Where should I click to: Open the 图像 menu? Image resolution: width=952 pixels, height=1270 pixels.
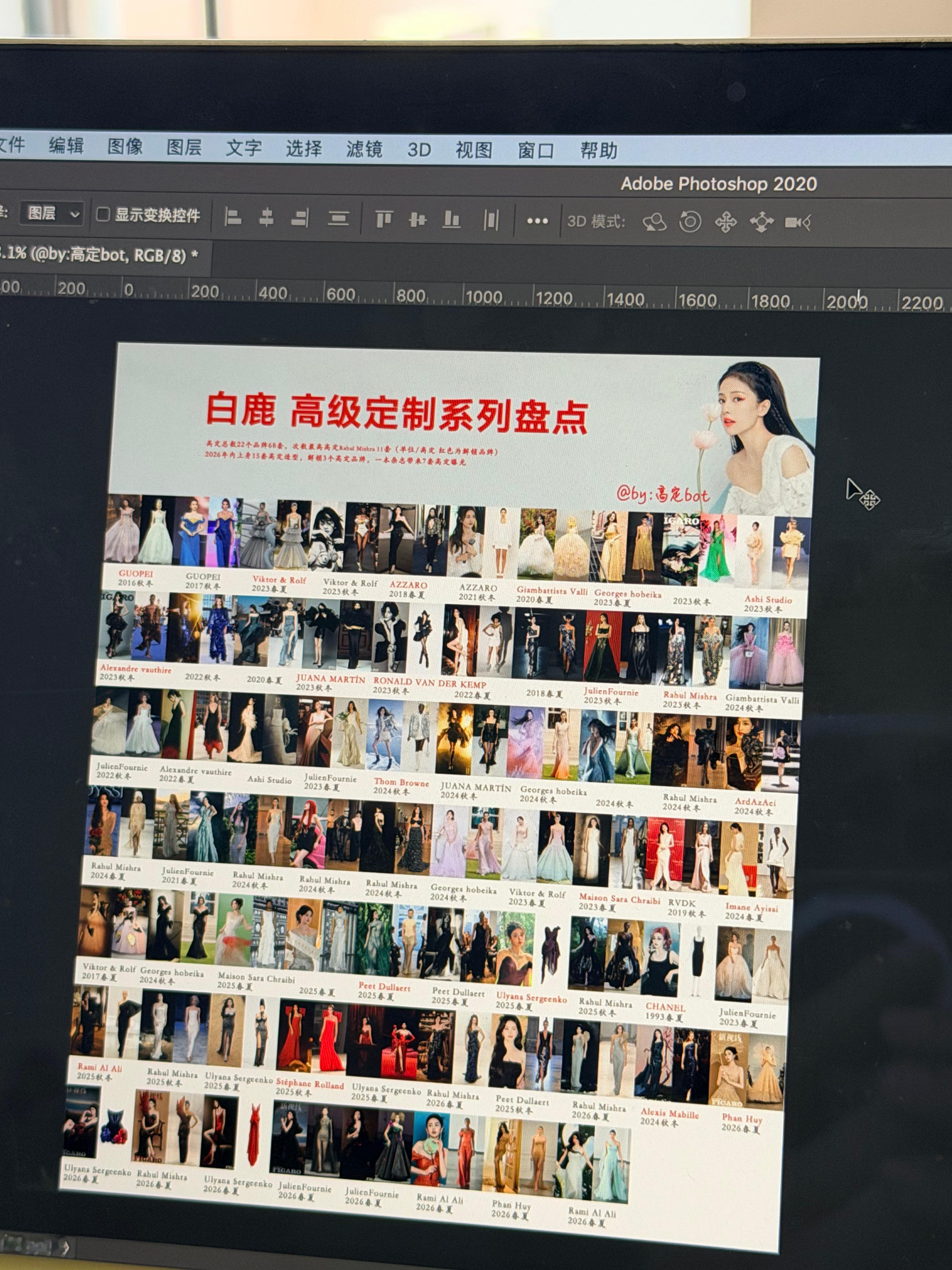click(125, 146)
